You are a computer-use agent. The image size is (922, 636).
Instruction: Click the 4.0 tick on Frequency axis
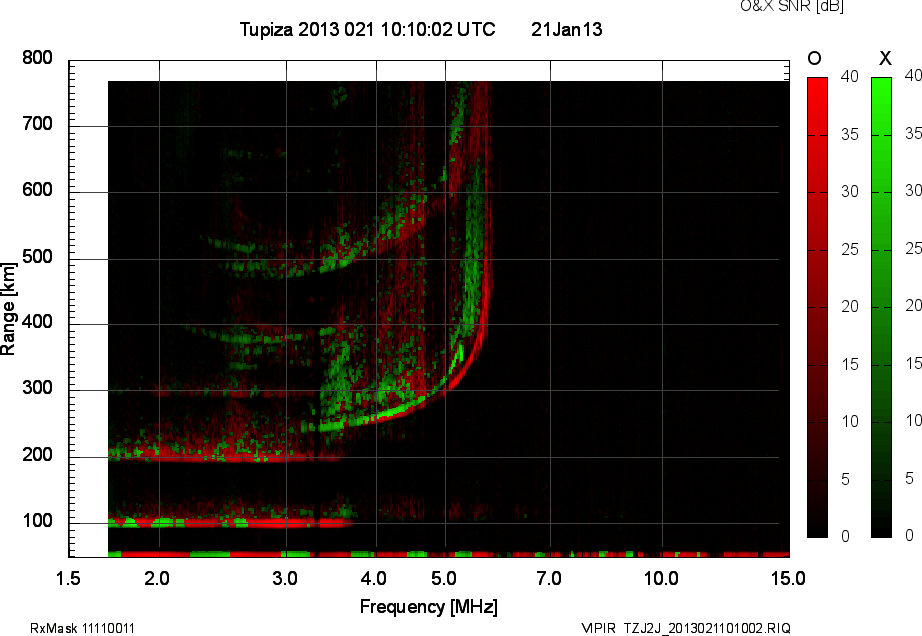(x=374, y=578)
